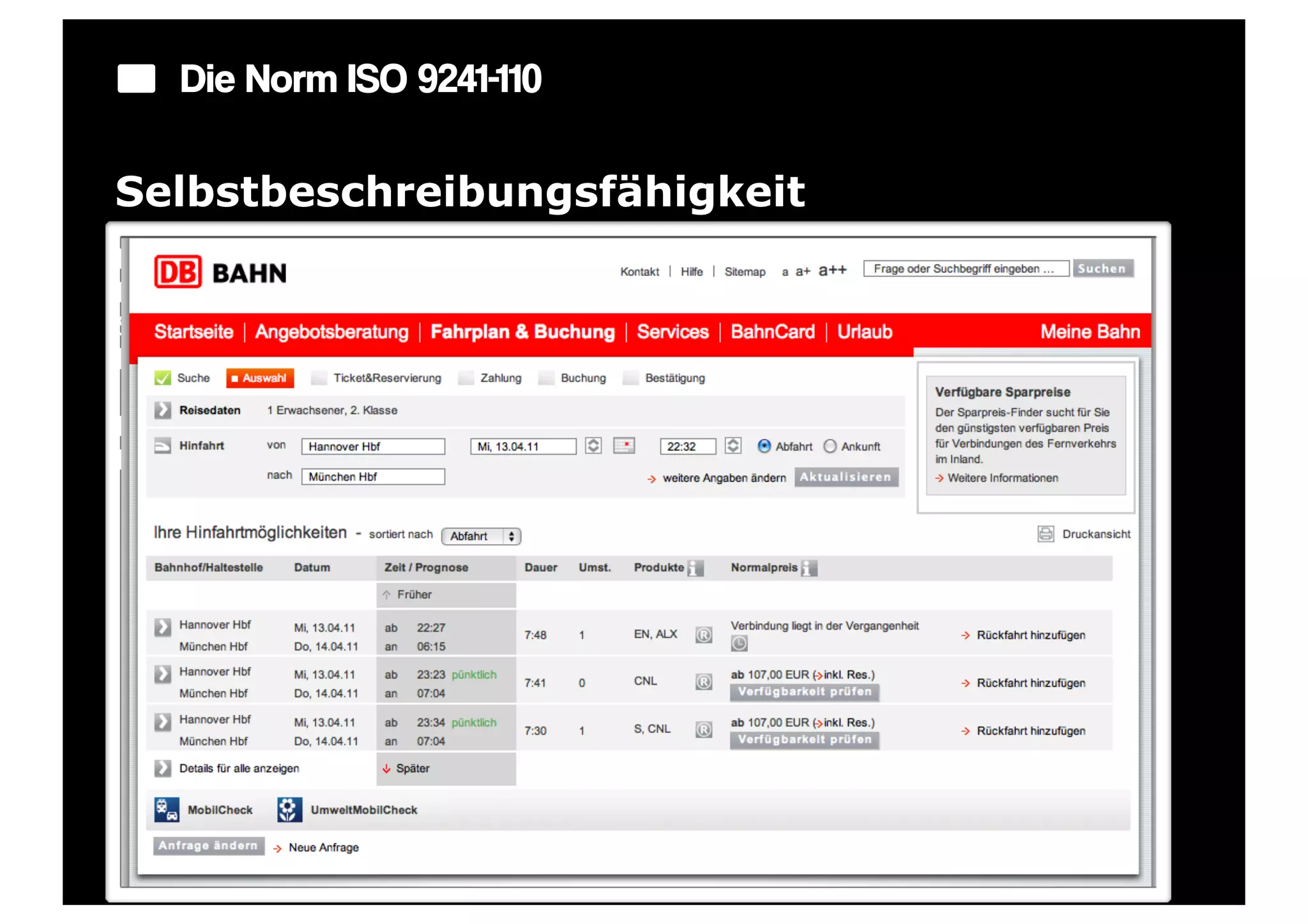Screen dimensions: 1308x924
Task: Select the Abfahrt radio button
Action: (x=764, y=446)
